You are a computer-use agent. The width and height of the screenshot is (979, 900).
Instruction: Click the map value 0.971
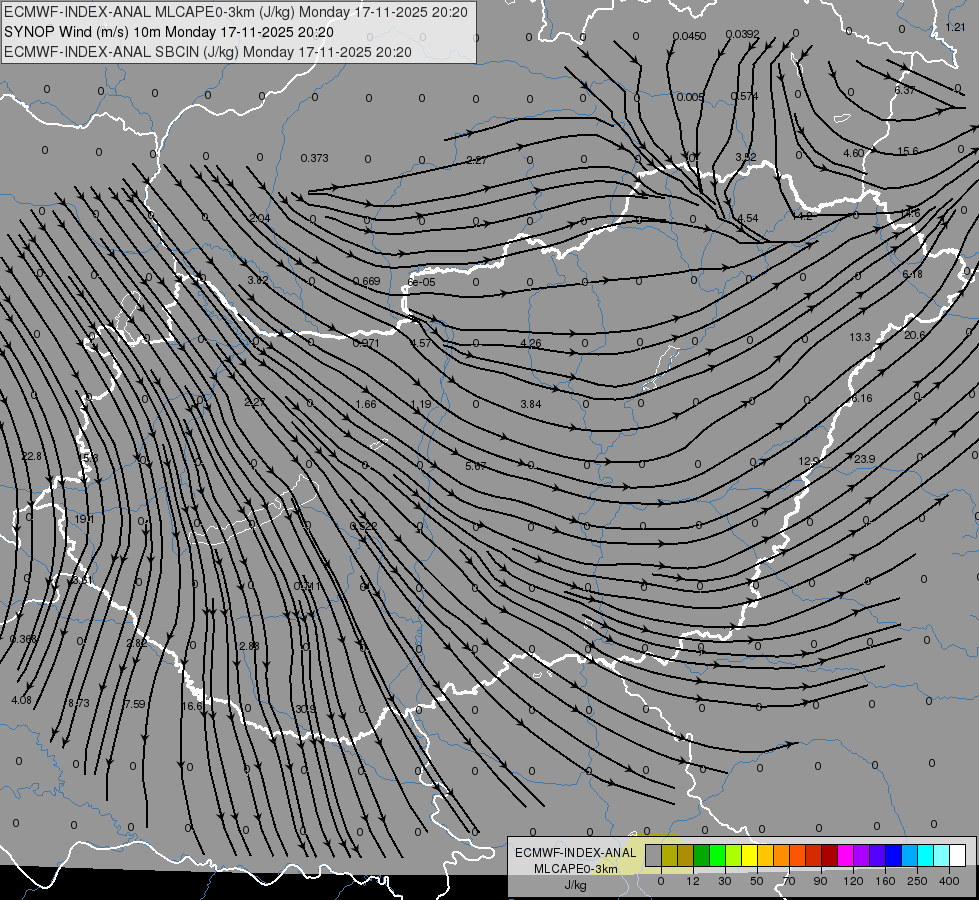pos(366,343)
